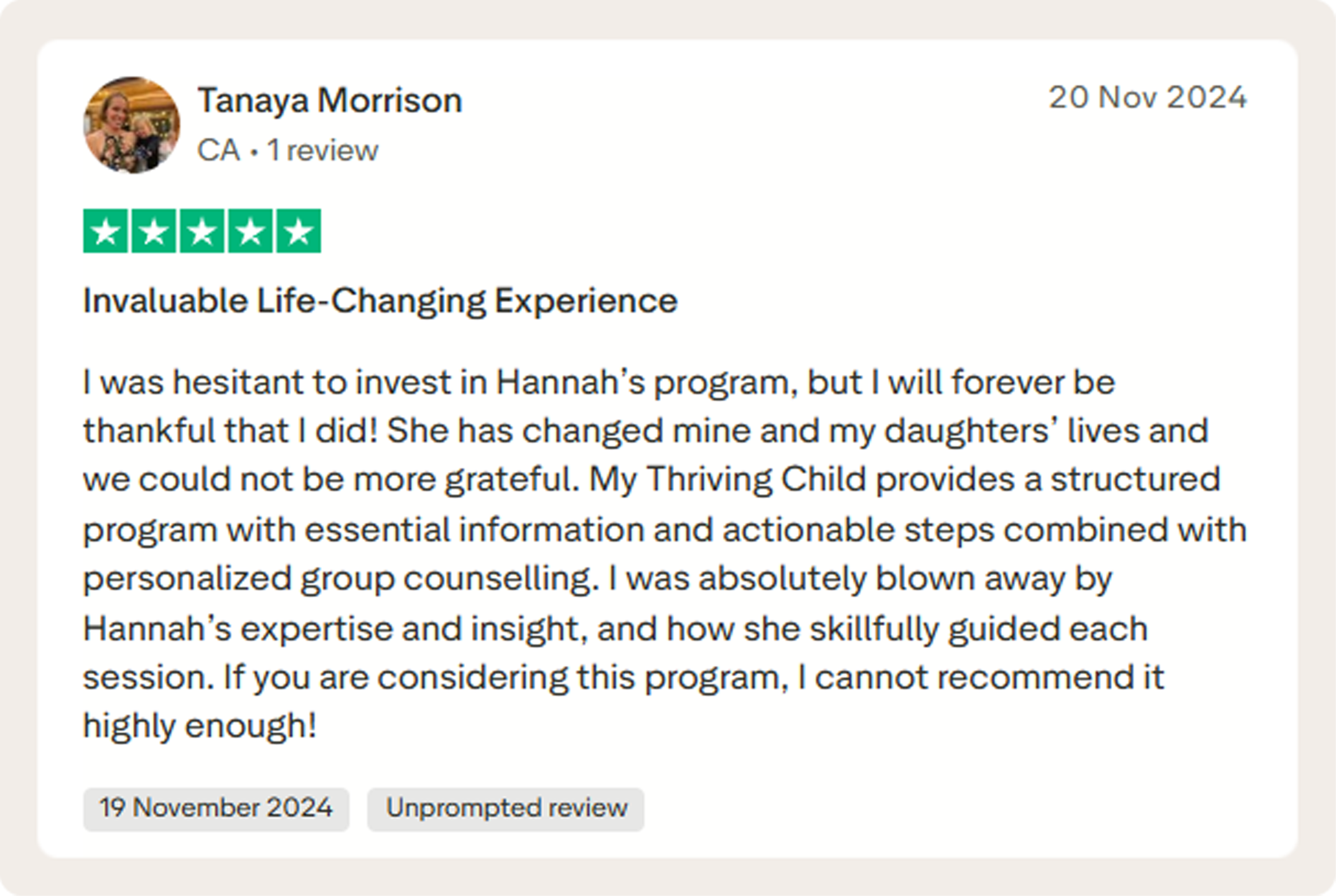
Task: Click the bullet separator before '1 review'
Action: 254,152
